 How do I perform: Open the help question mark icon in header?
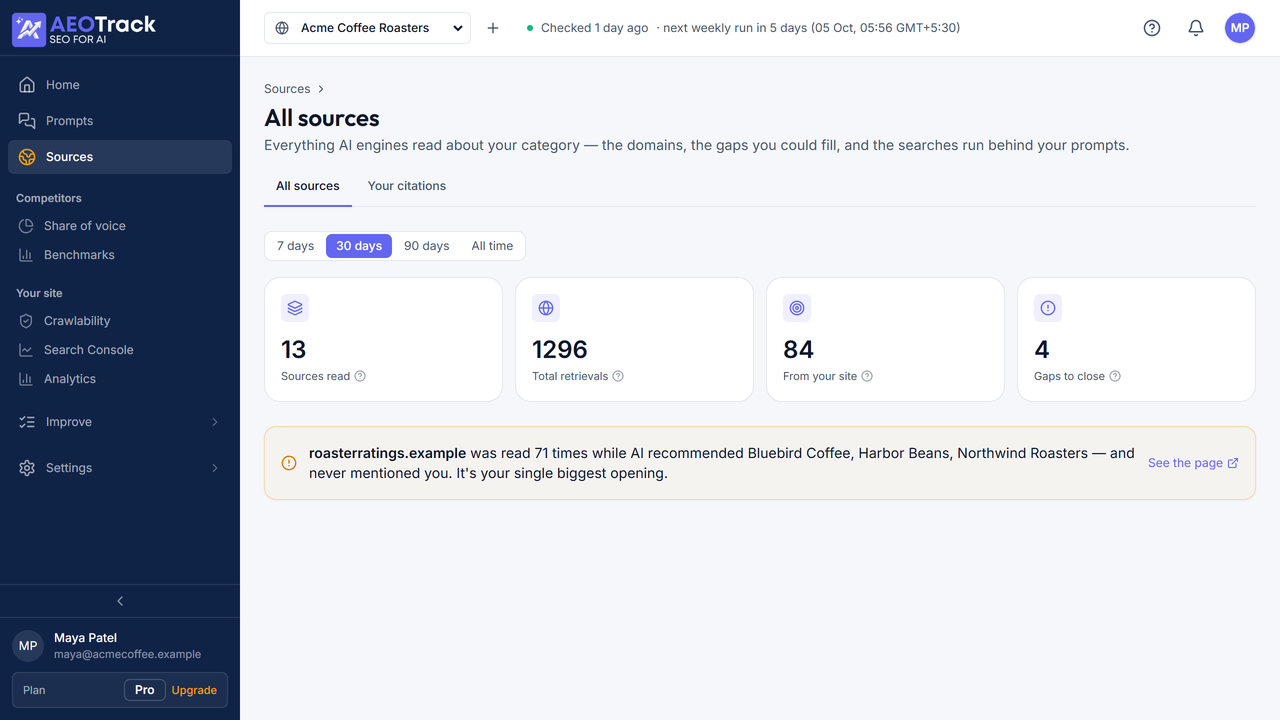tap(1152, 28)
